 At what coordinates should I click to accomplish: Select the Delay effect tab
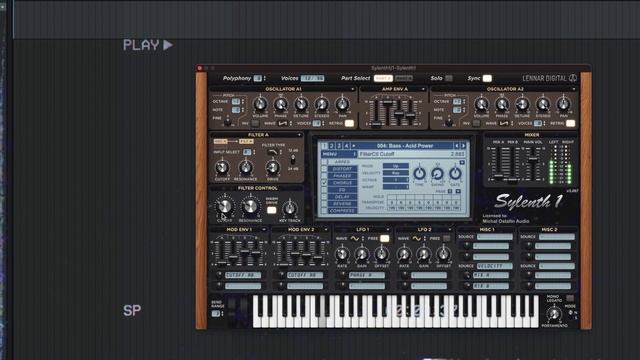coord(342,197)
